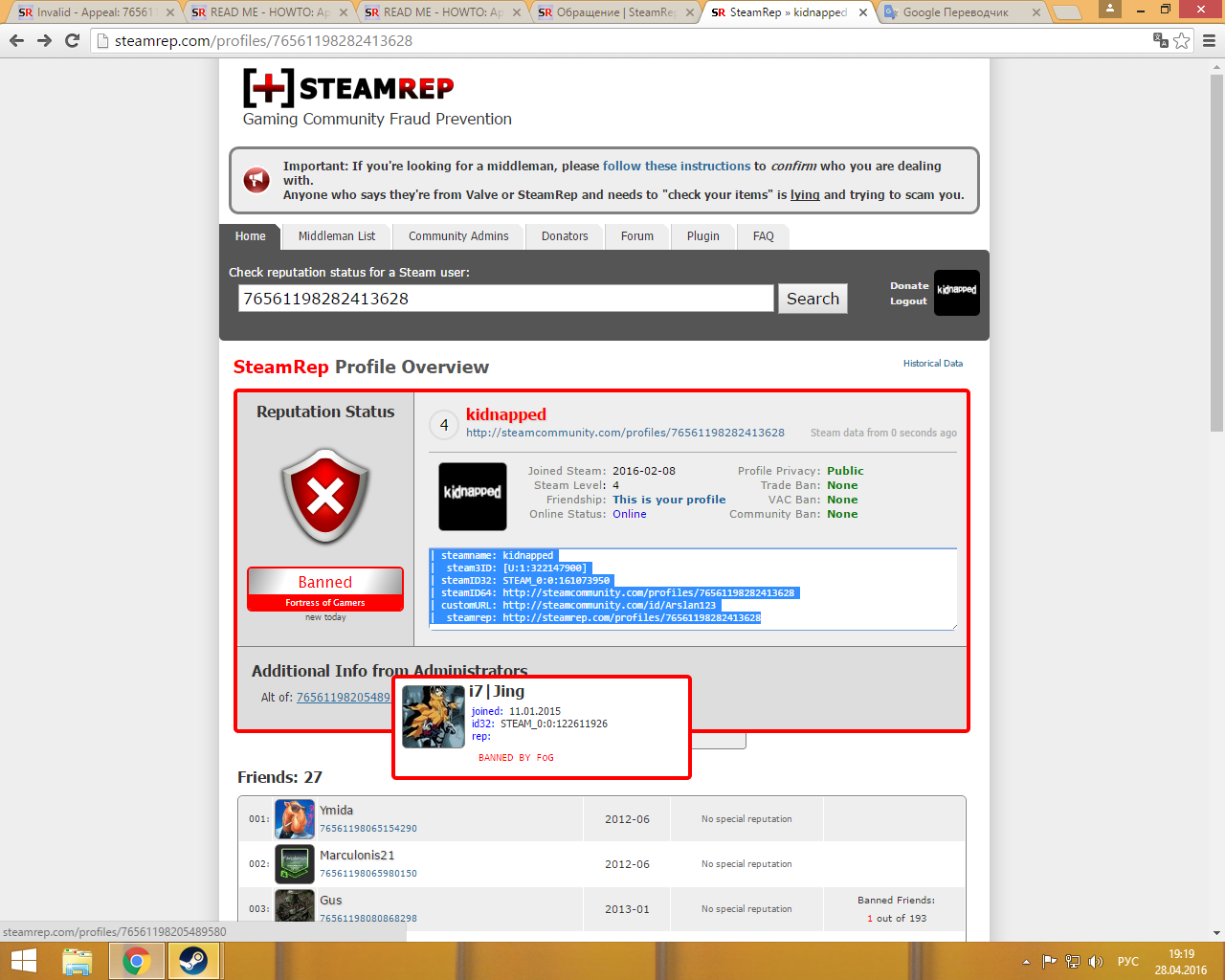Screen dimensions: 1225x980
Task: Click the 1 out of 193 banned friends text
Action: coord(897,919)
